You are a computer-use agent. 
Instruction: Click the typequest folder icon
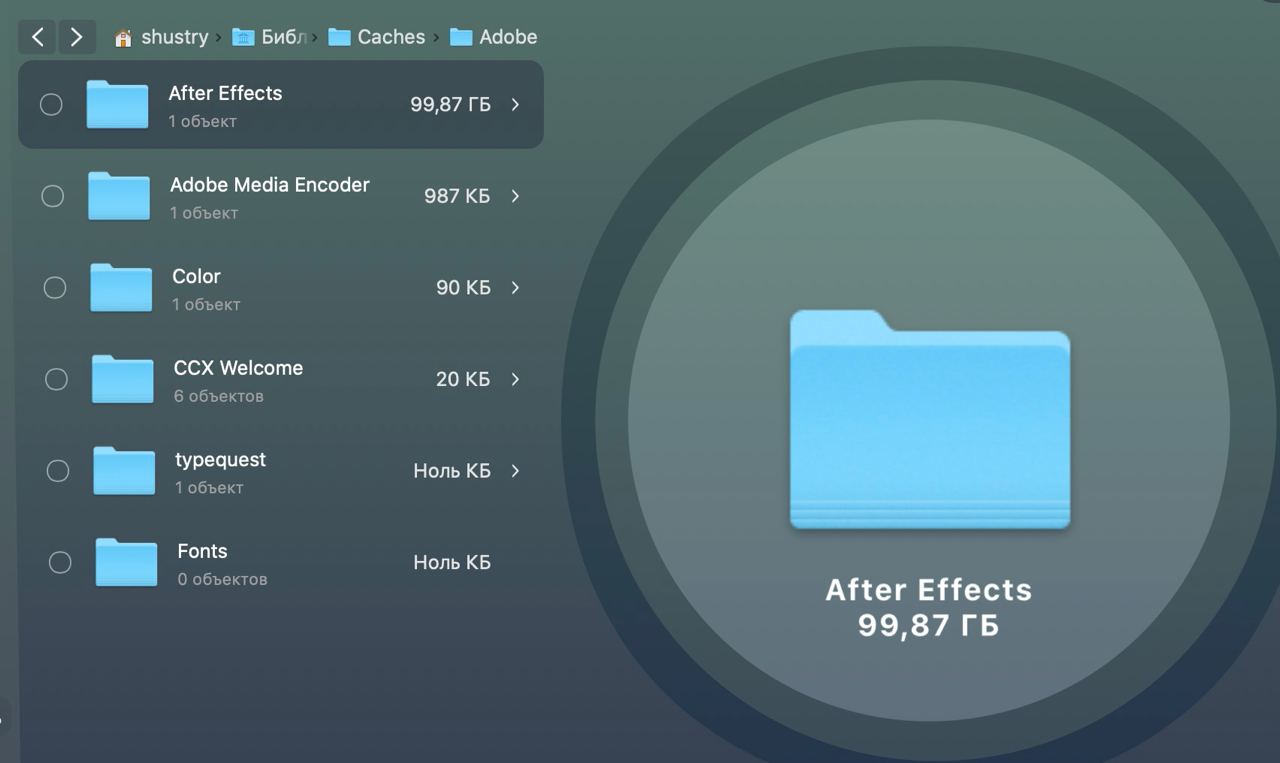pos(124,470)
